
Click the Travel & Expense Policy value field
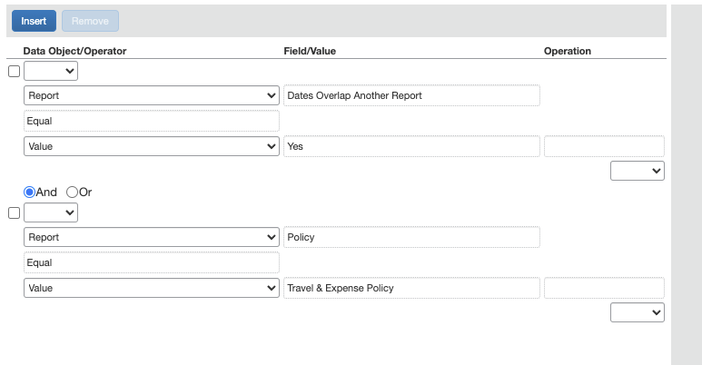411,288
